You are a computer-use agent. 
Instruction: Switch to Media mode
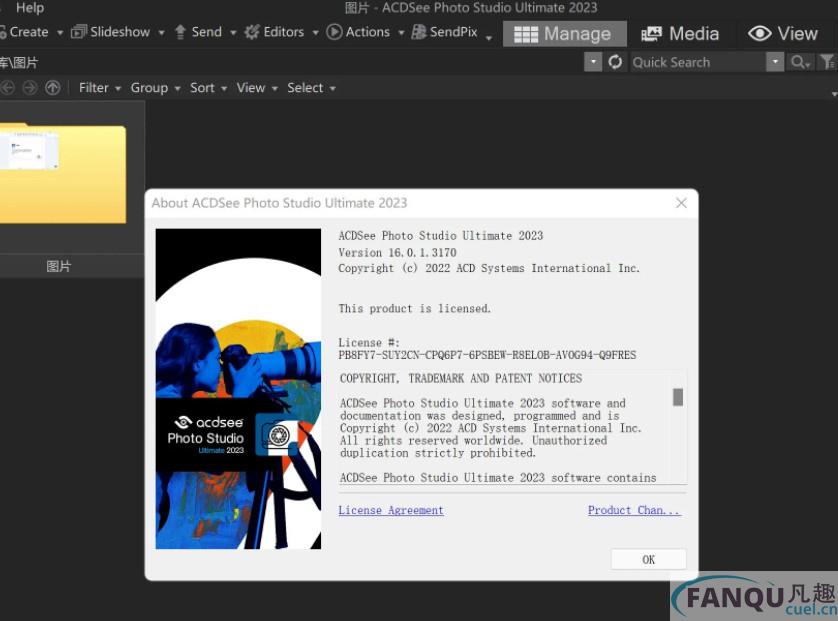point(680,34)
